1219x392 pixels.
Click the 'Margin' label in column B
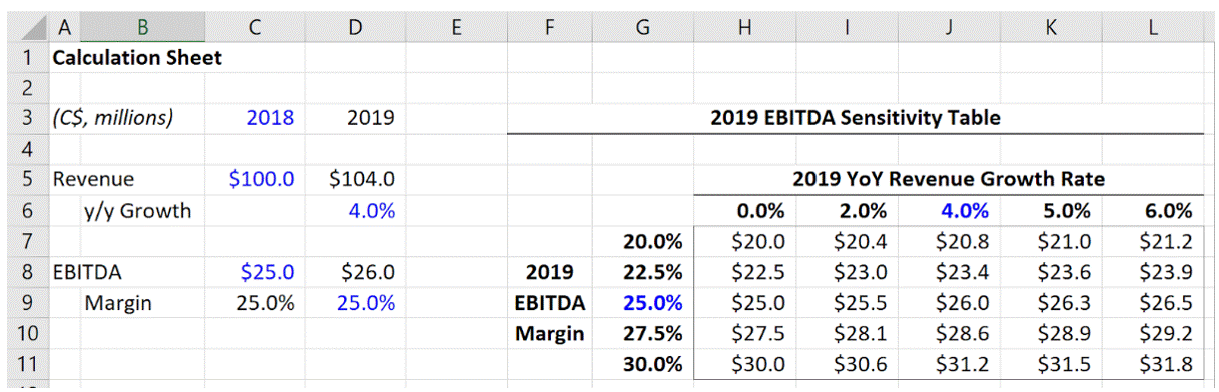(x=118, y=302)
